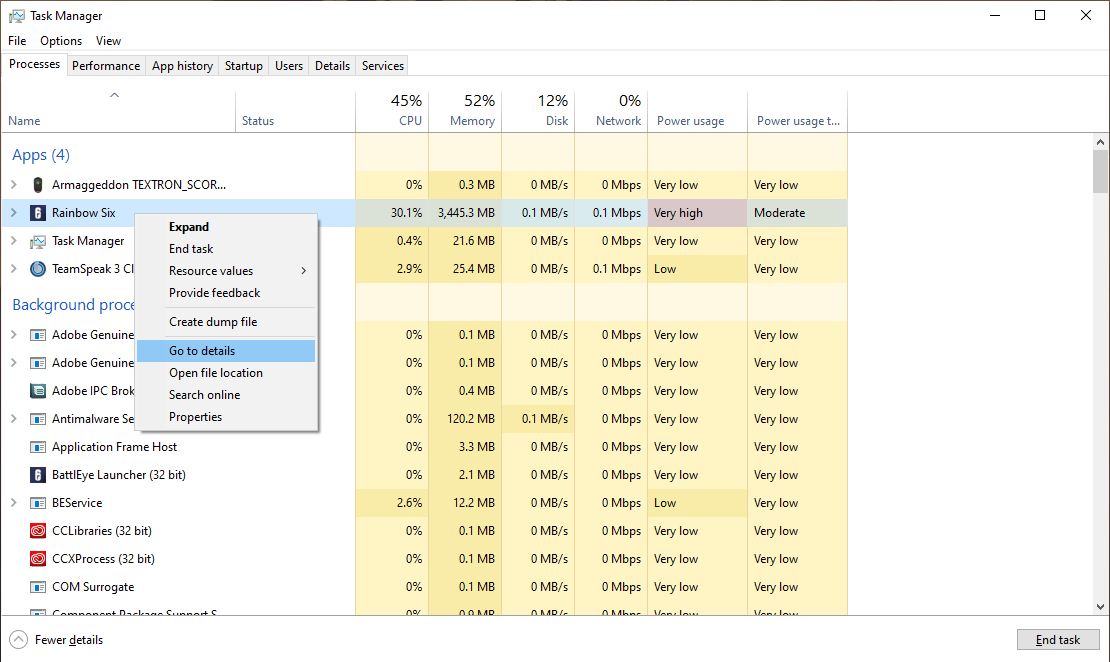Switch to the Performance tab
The width and height of the screenshot is (1110, 662).
(x=106, y=66)
